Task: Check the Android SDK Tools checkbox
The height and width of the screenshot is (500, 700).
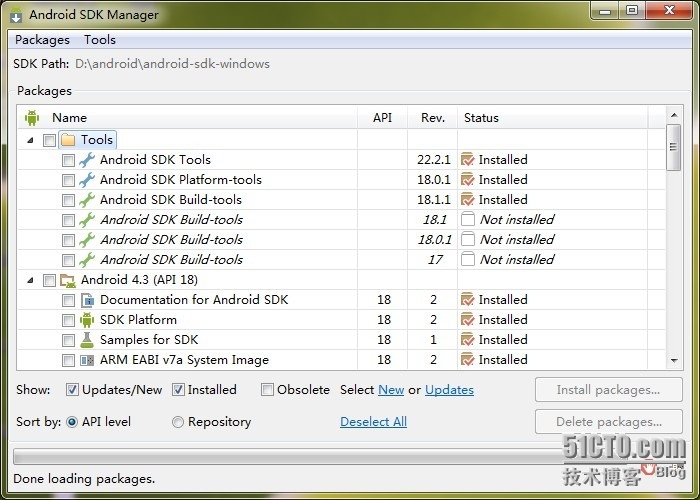Action: pos(68,160)
